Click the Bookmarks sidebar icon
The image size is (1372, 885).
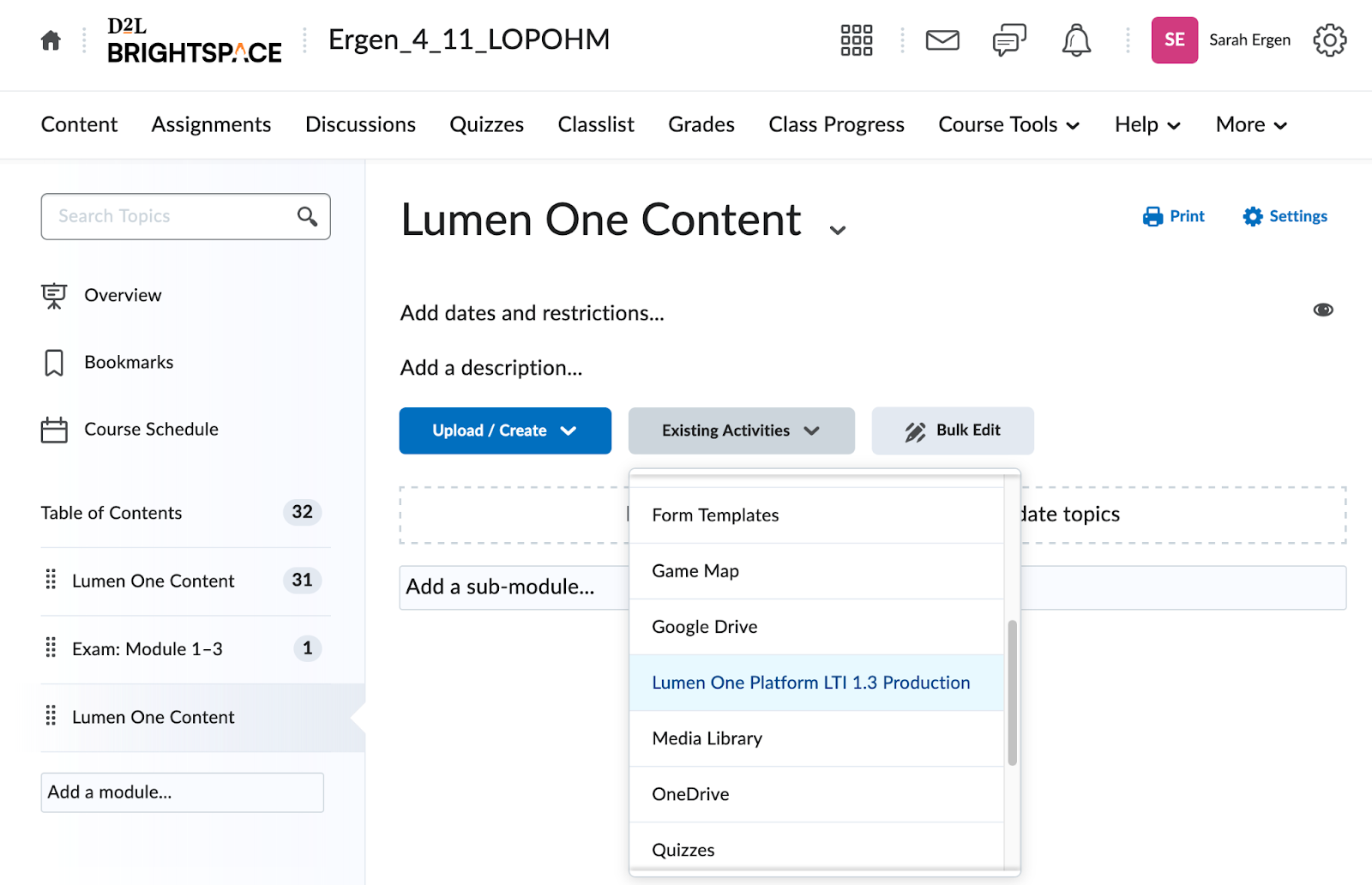[x=55, y=362]
